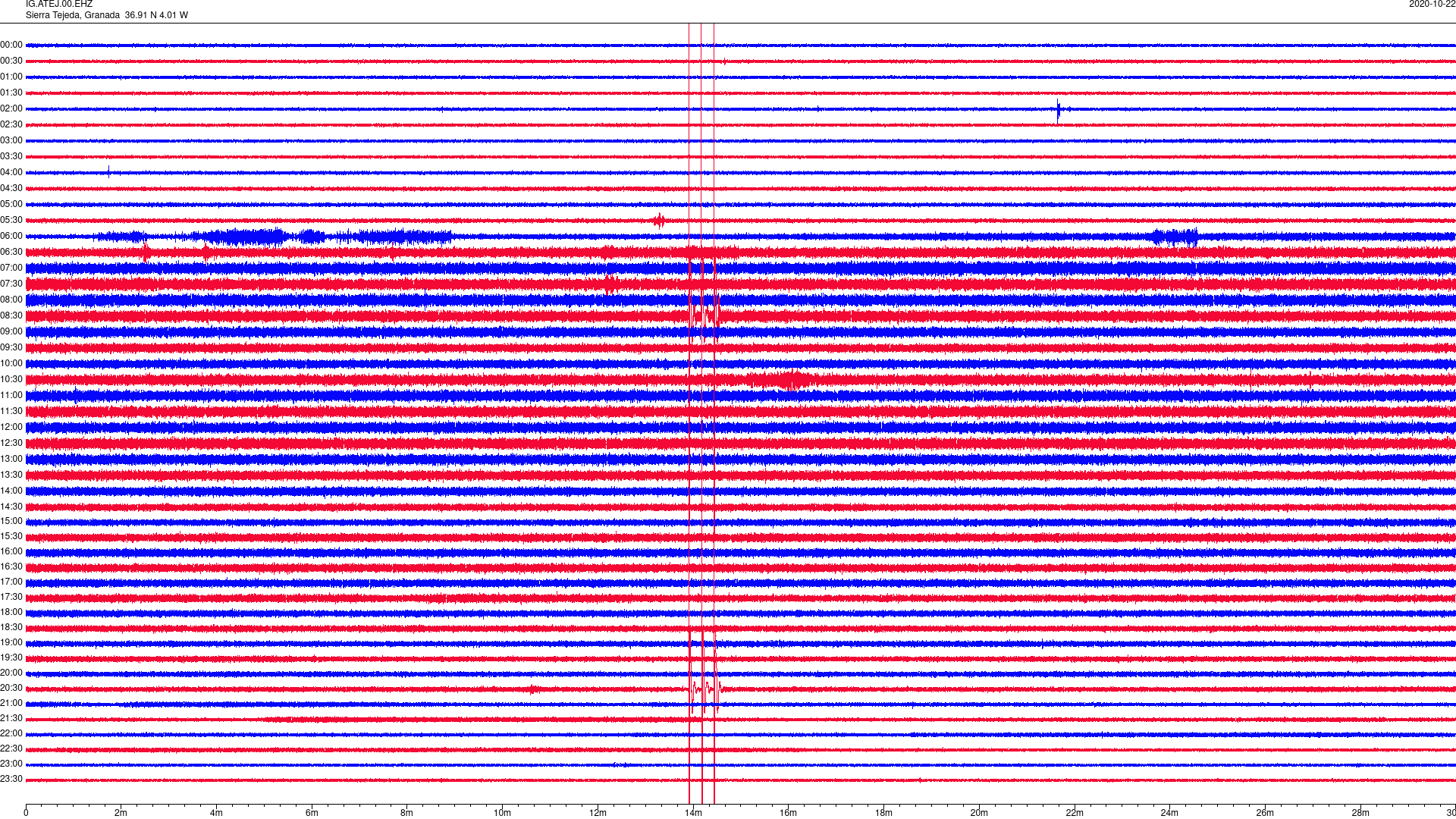The height and width of the screenshot is (819, 1456).
Task: Click the 6m tick on time axis
Action: point(312,813)
